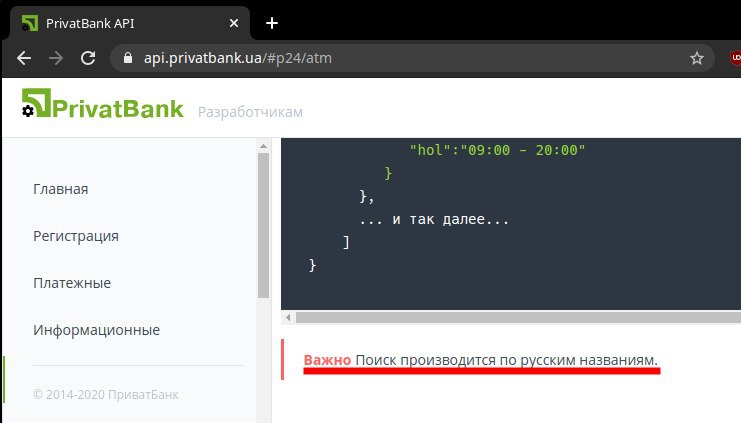This screenshot has height=423, width=741.
Task: Click the padlock site info icon
Action: (128, 58)
